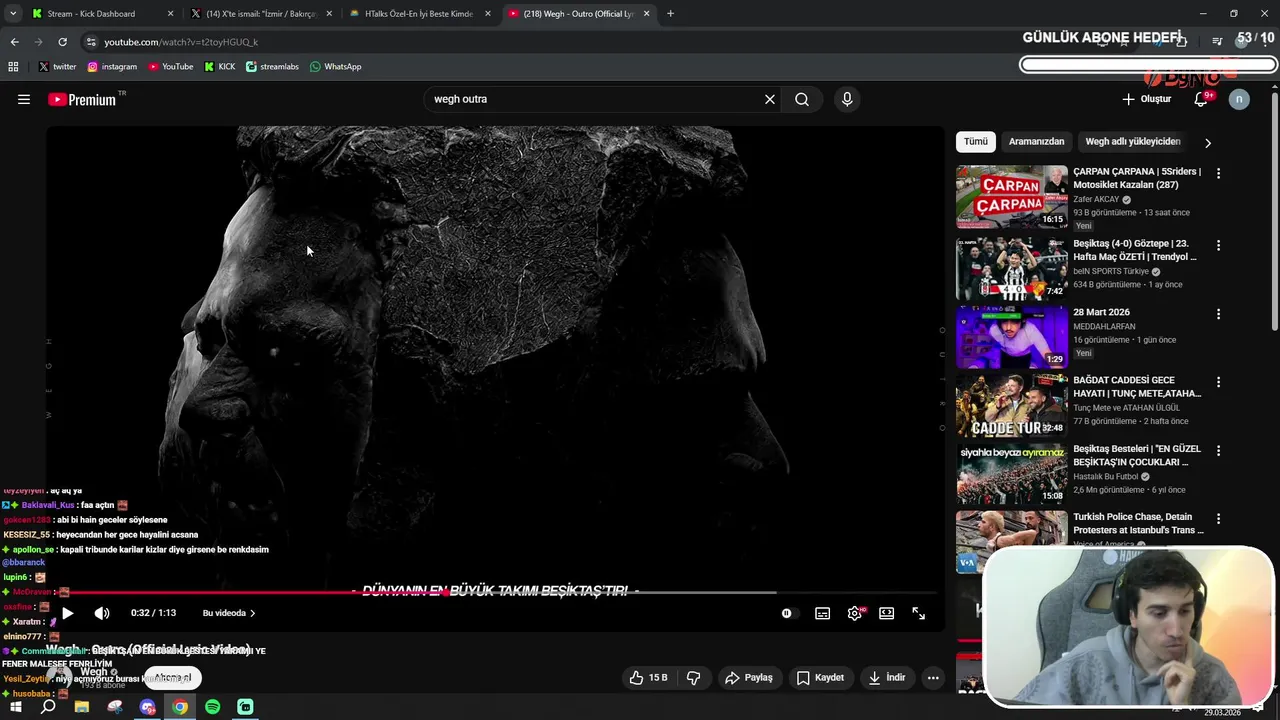Viewport: 1280px width, 720px height.
Task: Open Beşiktaş Besteleri video title
Action: pos(1137,455)
